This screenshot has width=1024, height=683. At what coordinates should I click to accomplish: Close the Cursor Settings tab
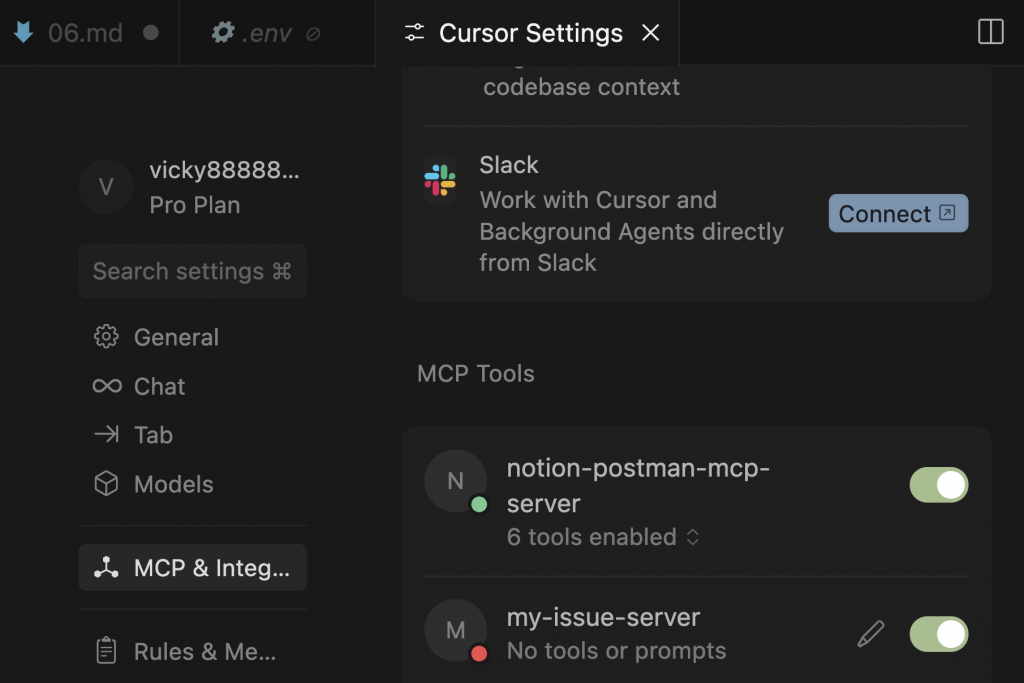click(x=650, y=33)
